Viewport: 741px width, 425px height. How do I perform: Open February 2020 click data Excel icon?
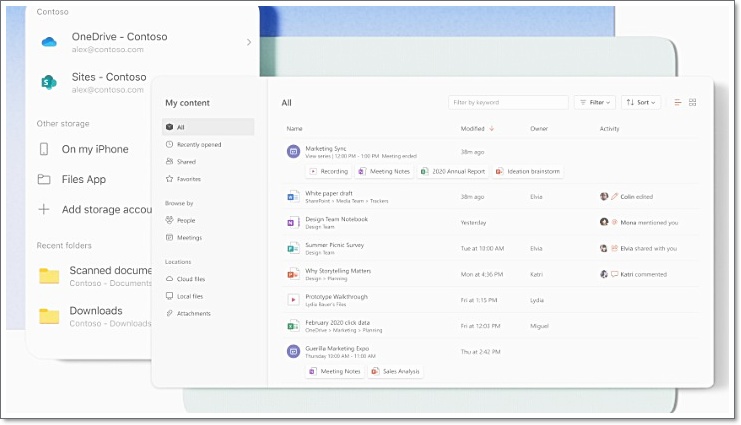pos(293,326)
